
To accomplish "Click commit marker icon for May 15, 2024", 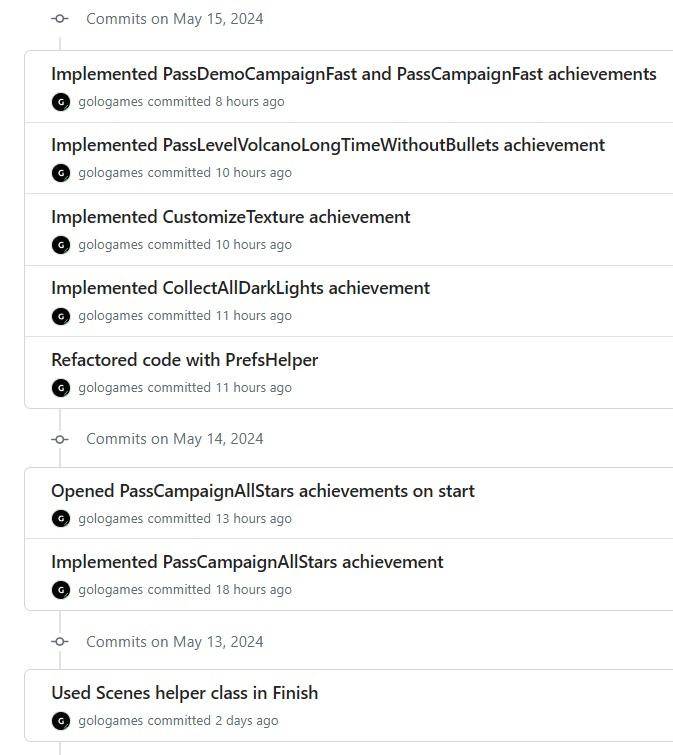I will coord(60,19).
